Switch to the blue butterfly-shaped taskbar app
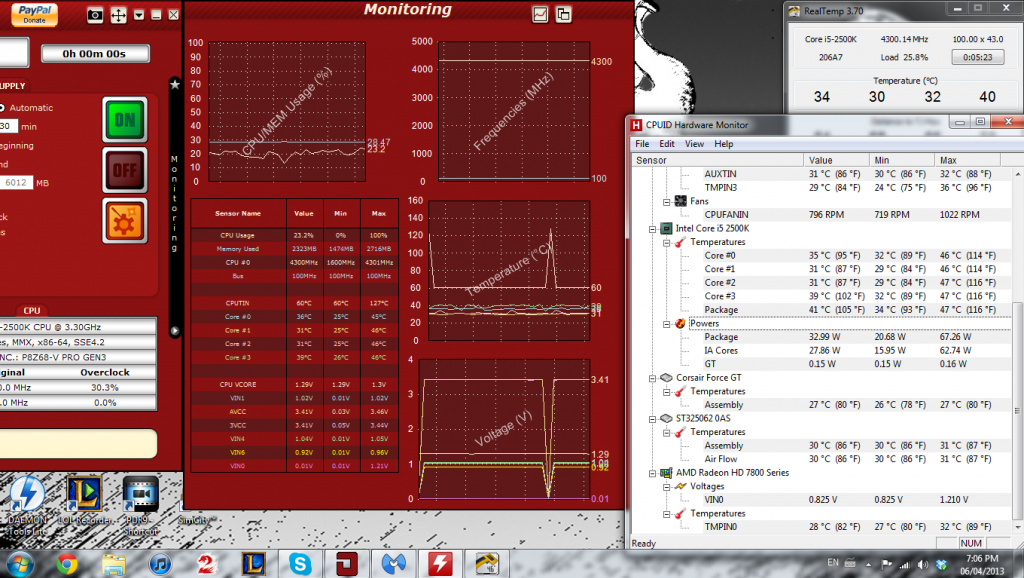This screenshot has width=1024, height=578. [x=394, y=564]
